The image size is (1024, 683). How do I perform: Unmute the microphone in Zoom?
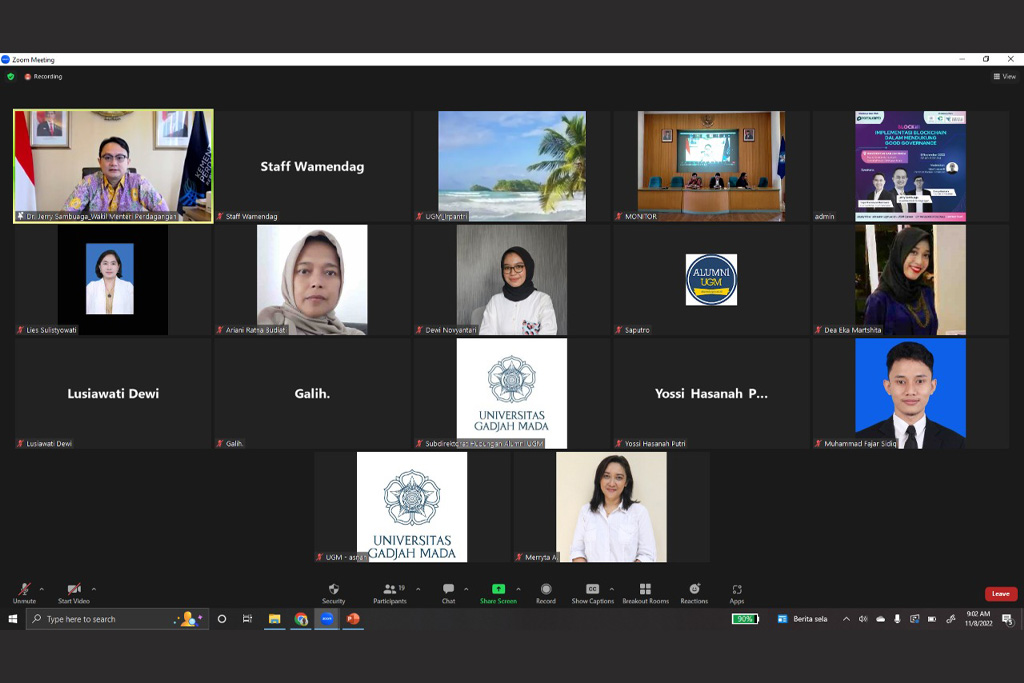pyautogui.click(x=24, y=590)
